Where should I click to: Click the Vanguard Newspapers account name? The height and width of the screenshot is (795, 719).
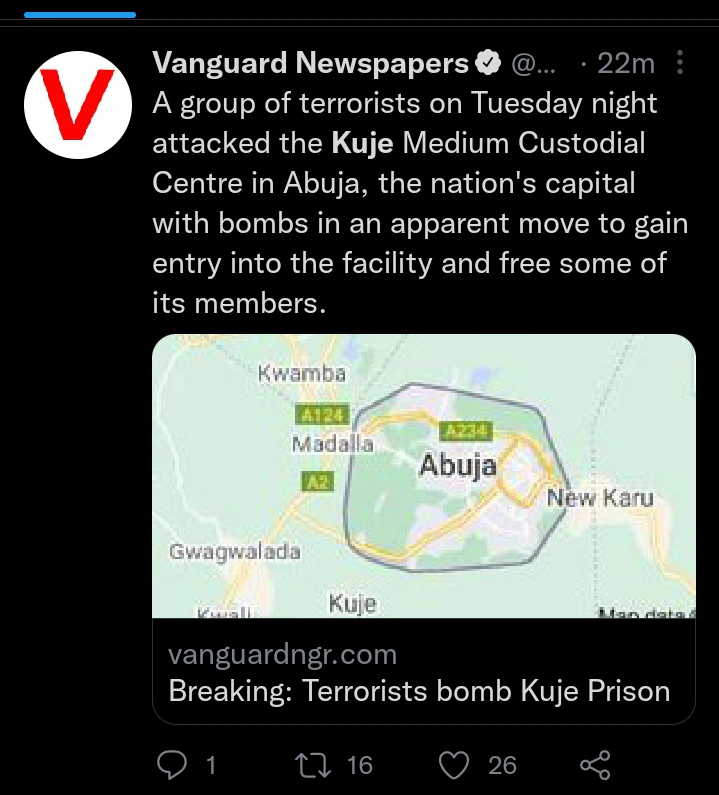(x=310, y=65)
